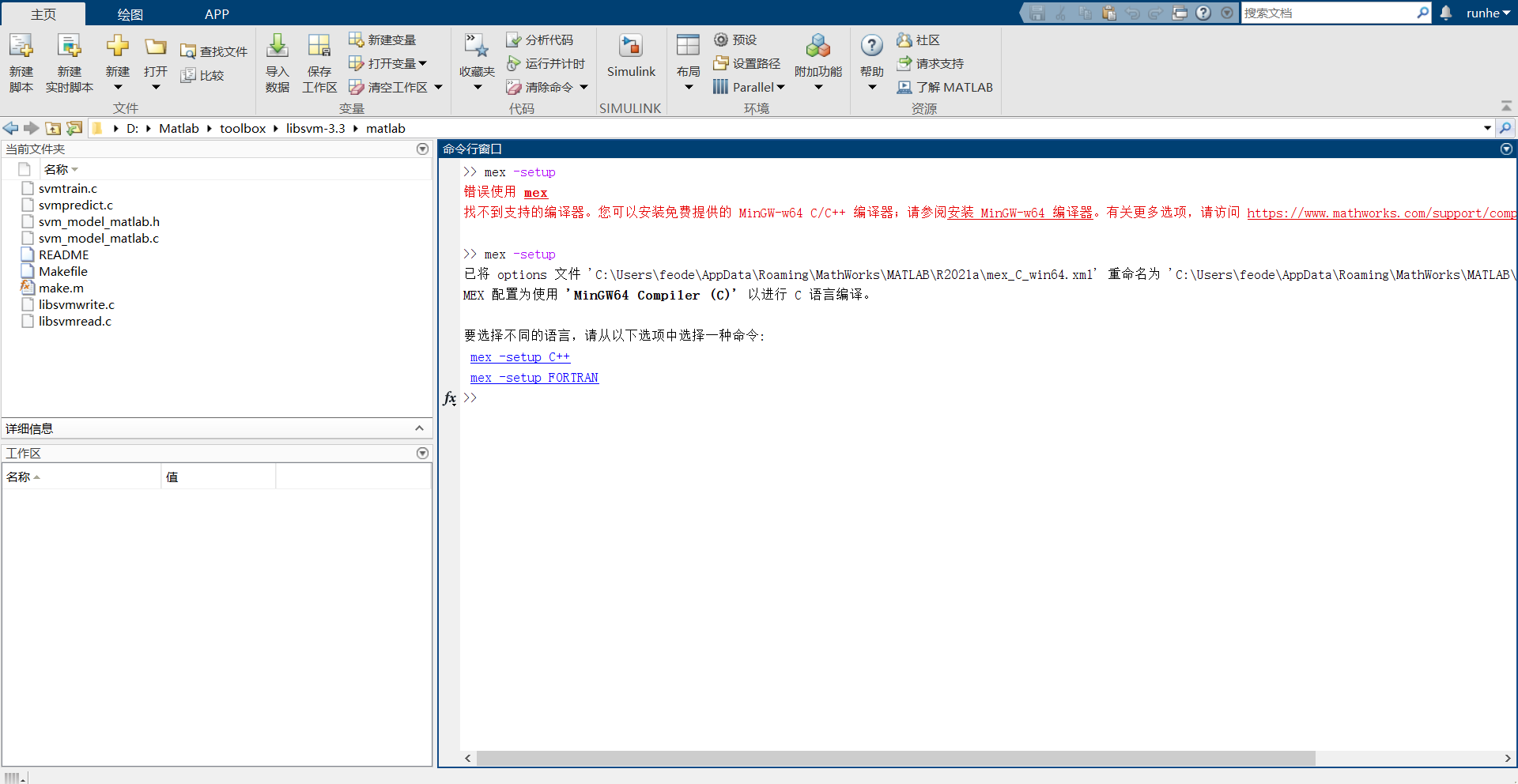
Task: Click the 搜索文档 search field
Action: point(1329,13)
